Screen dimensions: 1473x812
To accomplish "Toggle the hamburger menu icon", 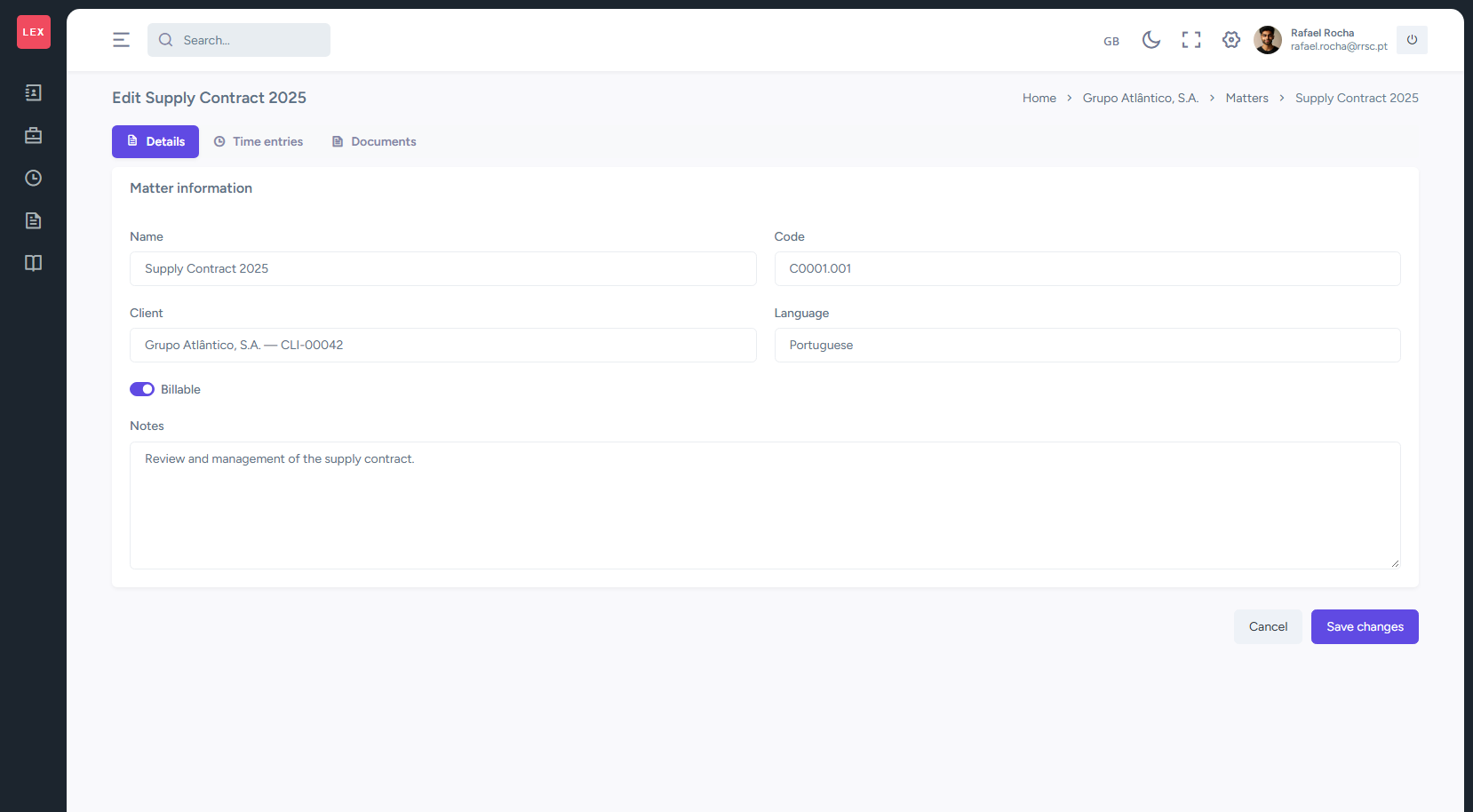I will [121, 40].
